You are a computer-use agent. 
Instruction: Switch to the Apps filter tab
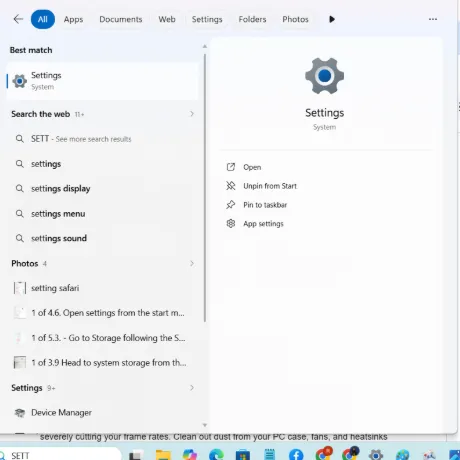[73, 19]
